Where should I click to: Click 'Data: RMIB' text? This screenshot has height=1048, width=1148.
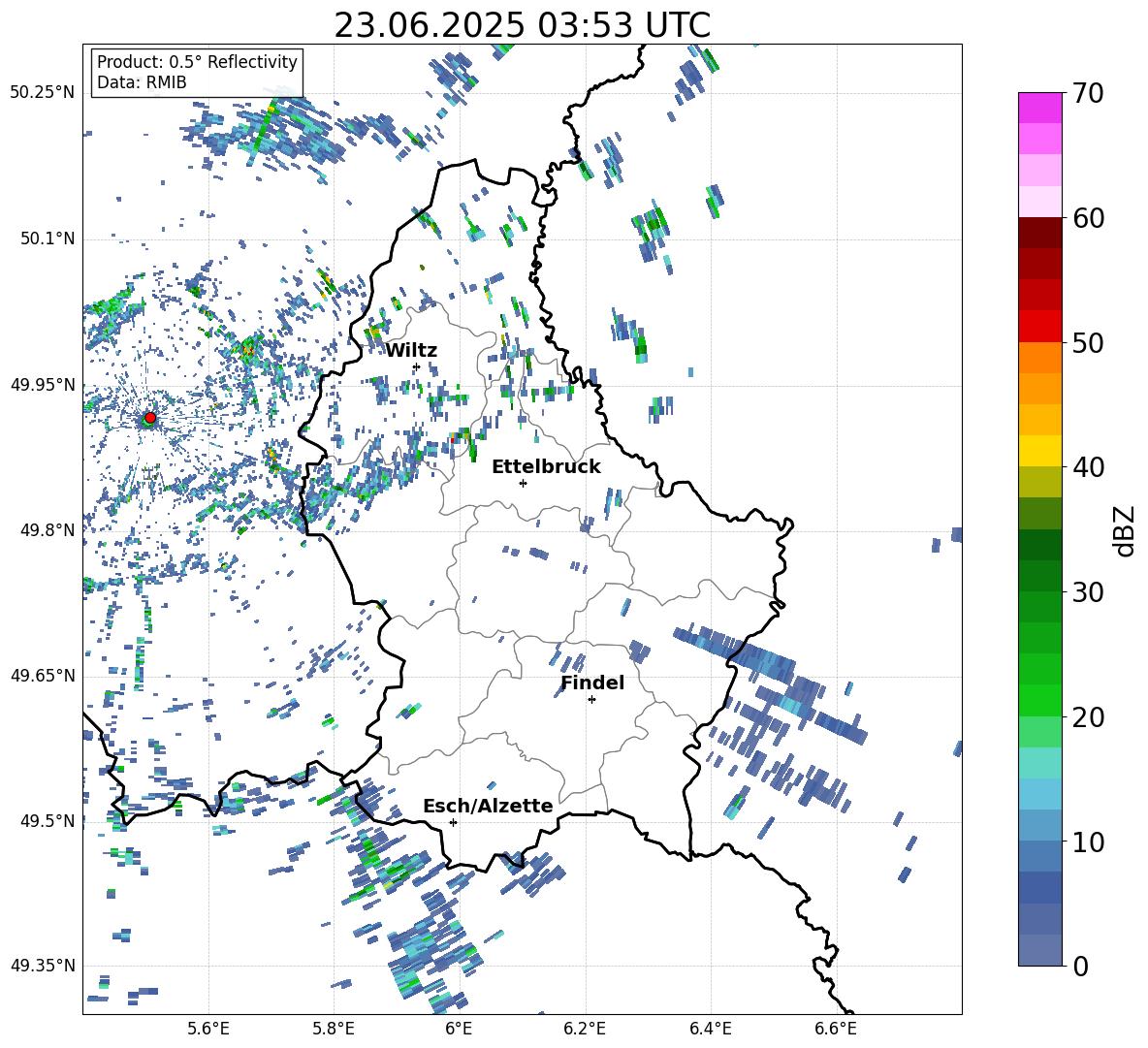pyautogui.click(x=142, y=82)
